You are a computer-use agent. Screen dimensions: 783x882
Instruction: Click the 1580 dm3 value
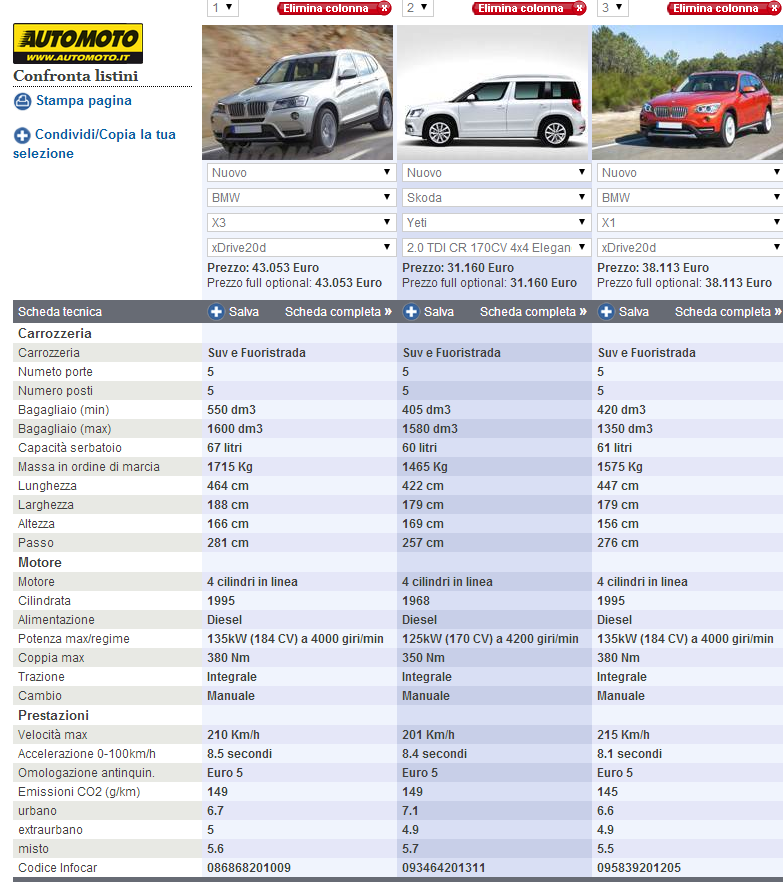[x=430, y=429]
